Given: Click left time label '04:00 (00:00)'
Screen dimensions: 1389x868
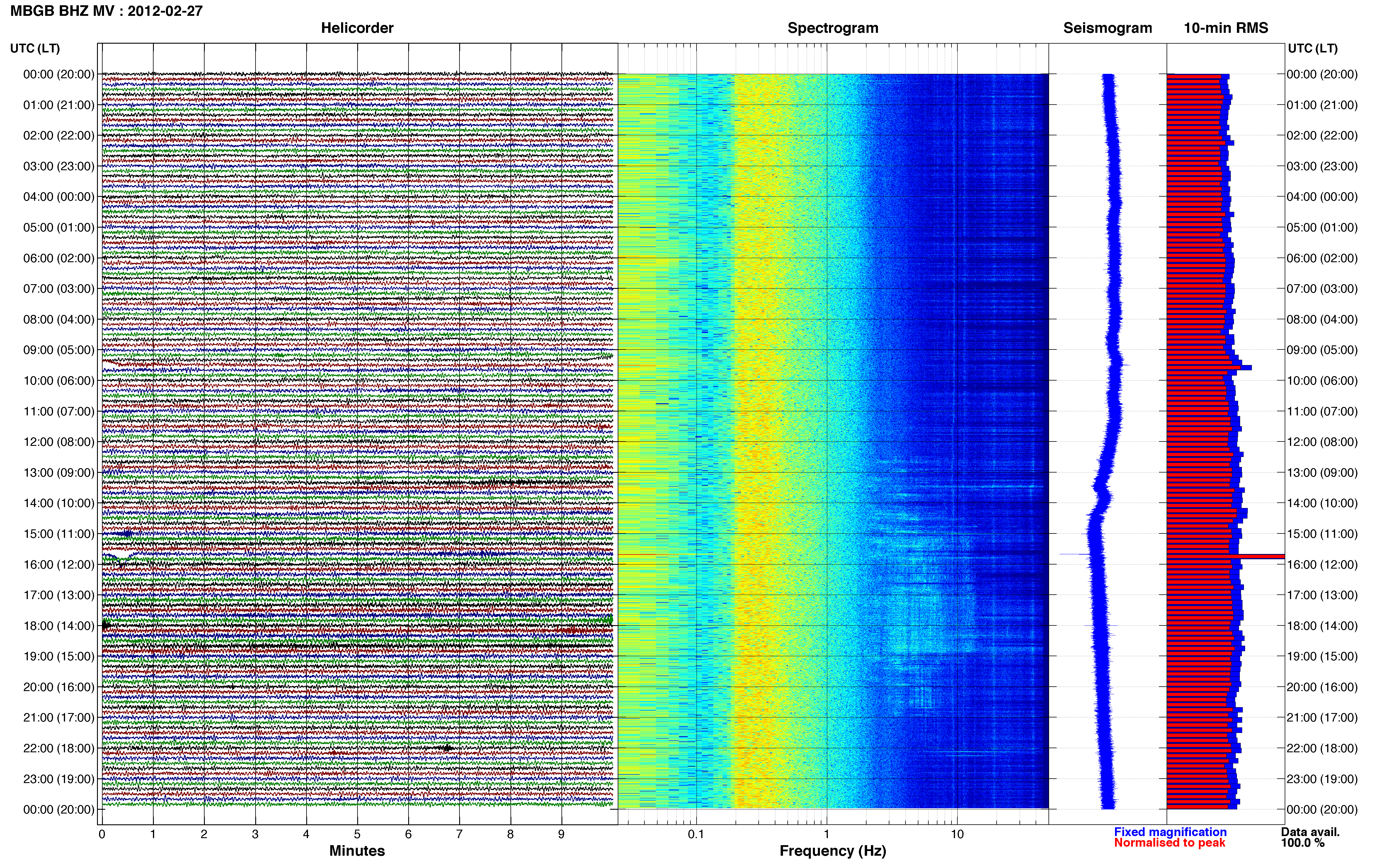Looking at the screenshot, I should [59, 197].
